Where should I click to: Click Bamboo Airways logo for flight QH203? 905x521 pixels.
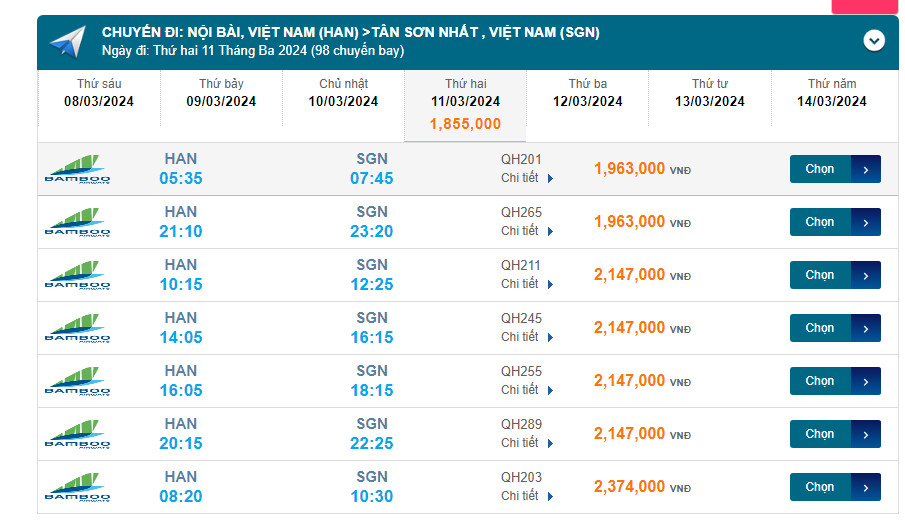78,487
